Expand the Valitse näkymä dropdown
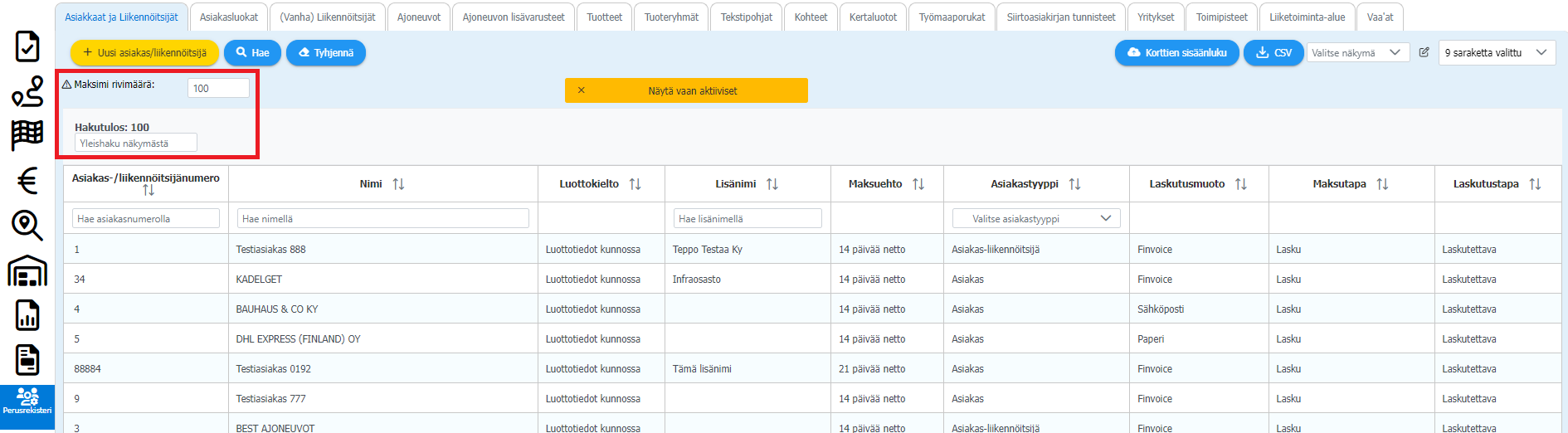This screenshot has height=433, width=1568. click(1357, 52)
